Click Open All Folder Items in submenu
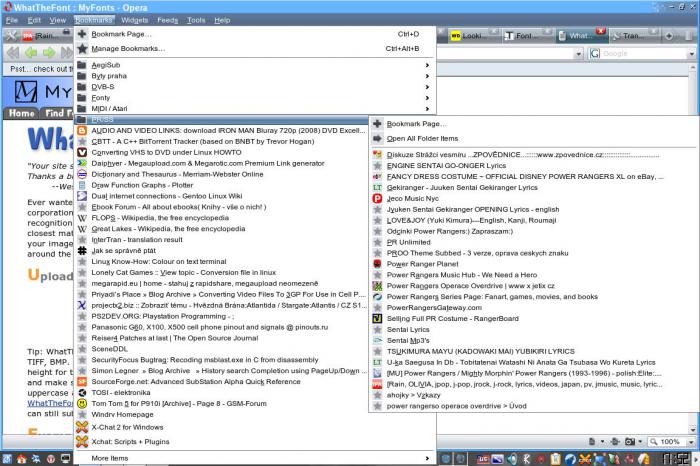Image resolution: width=700 pixels, height=466 pixels. [533, 138]
